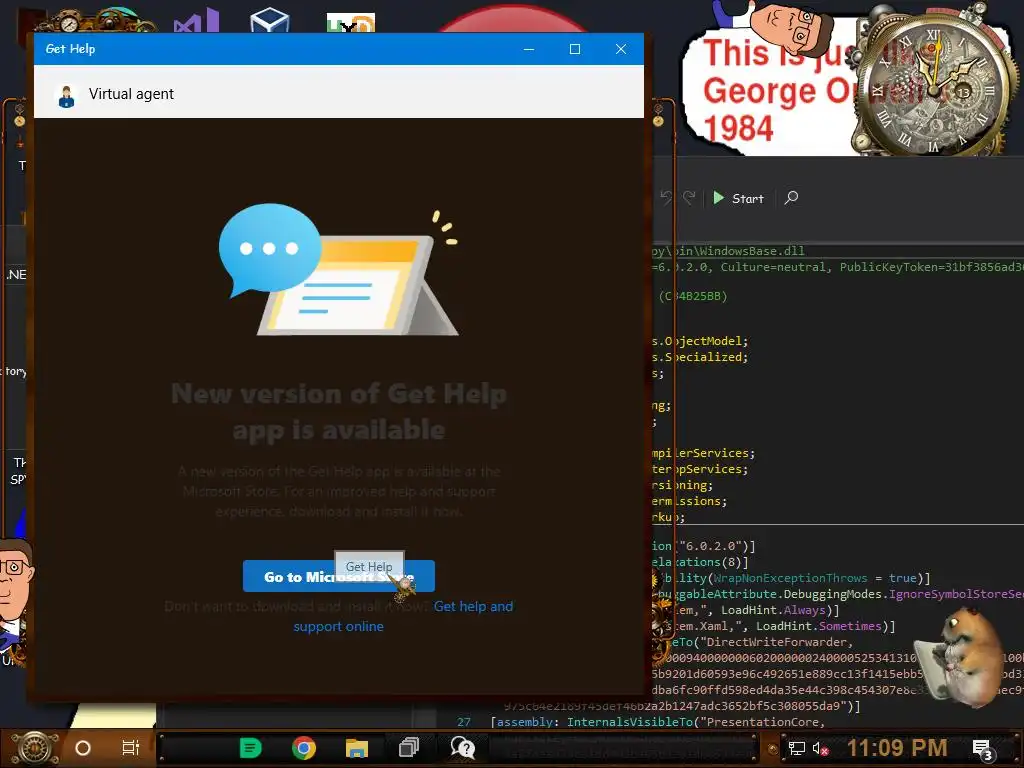
Task: Click the hamster desktop mascot
Action: tap(965, 656)
